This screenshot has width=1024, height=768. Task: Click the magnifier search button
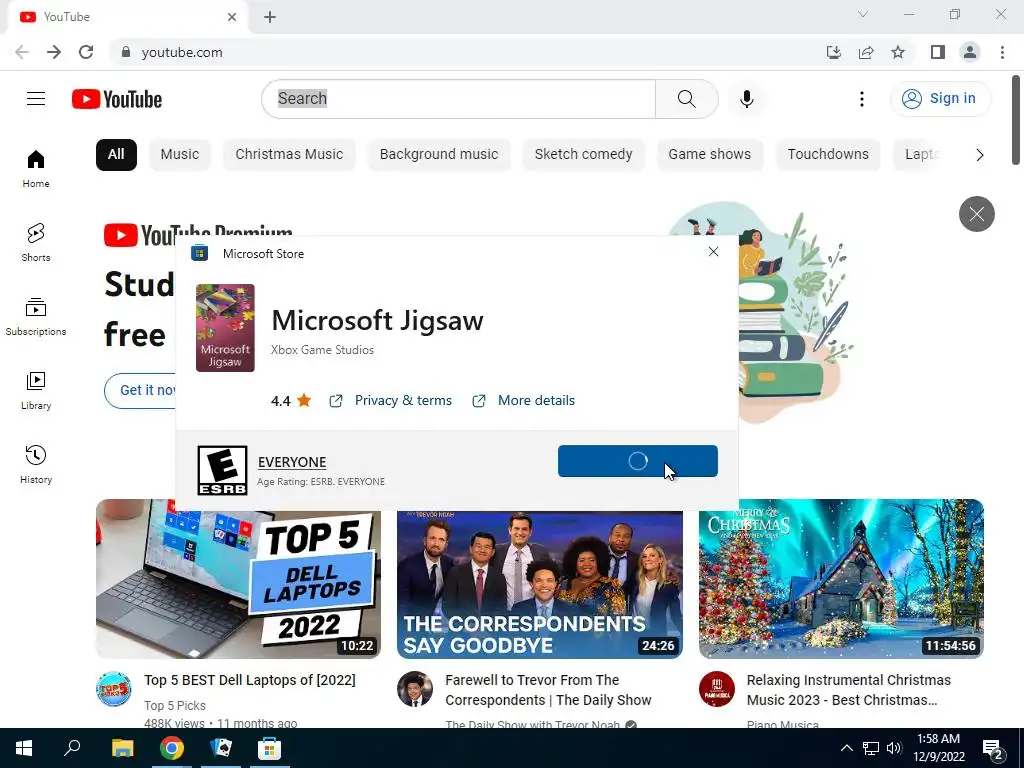click(686, 99)
